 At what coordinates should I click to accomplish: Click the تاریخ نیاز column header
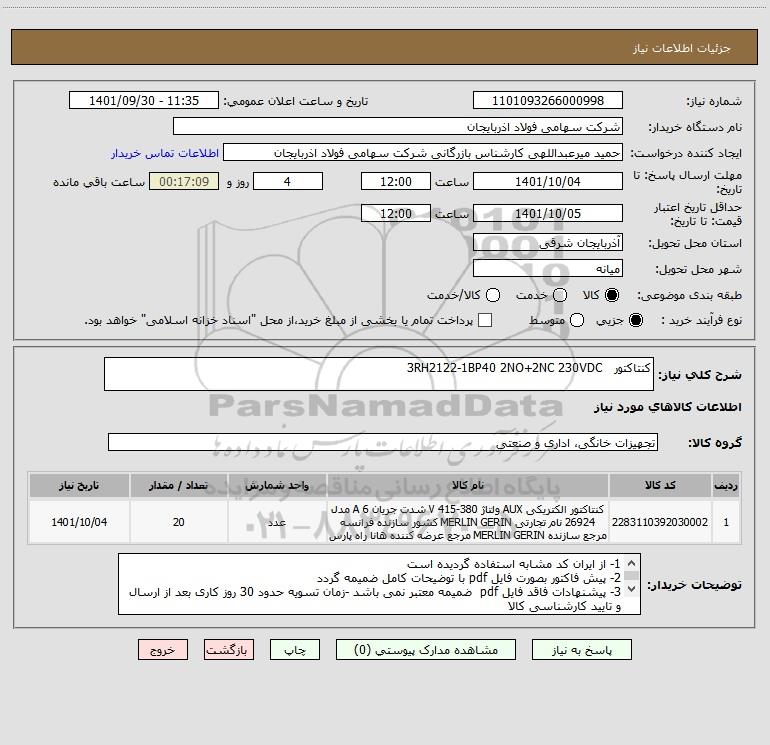click(x=79, y=485)
